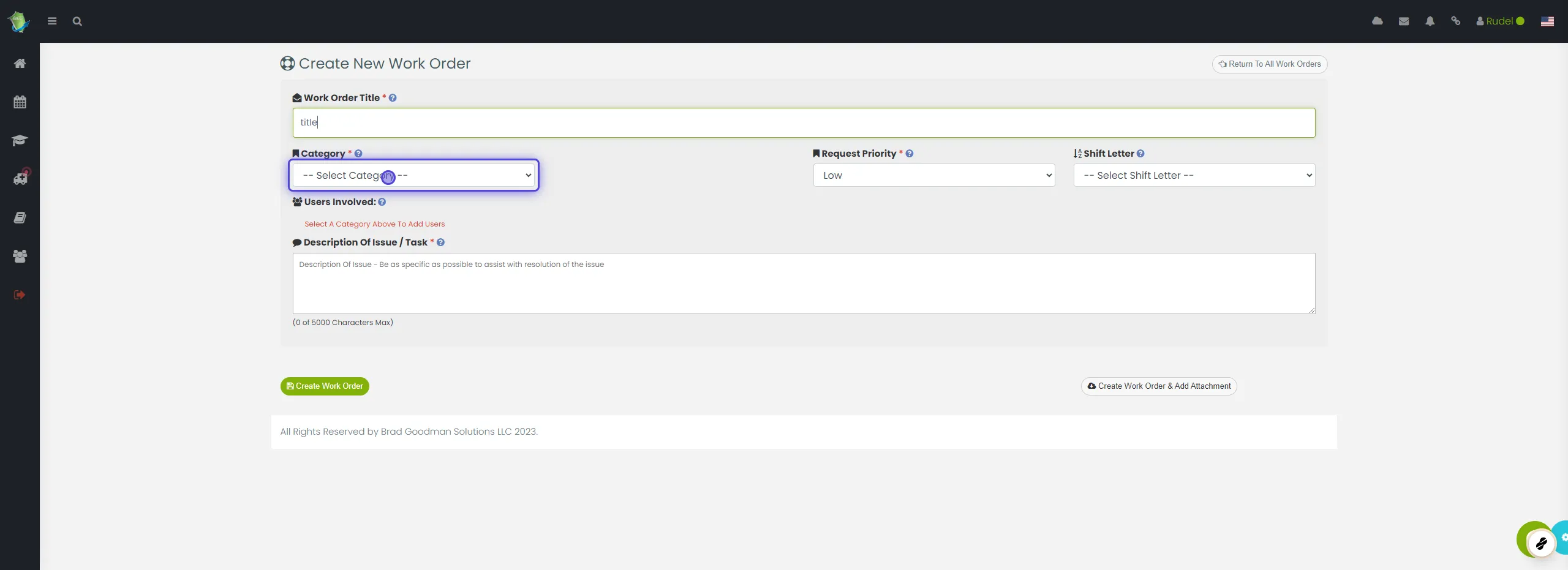Viewport: 1568px width, 570px height.
Task: Open the calendar icon in sidebar
Action: [x=20, y=102]
